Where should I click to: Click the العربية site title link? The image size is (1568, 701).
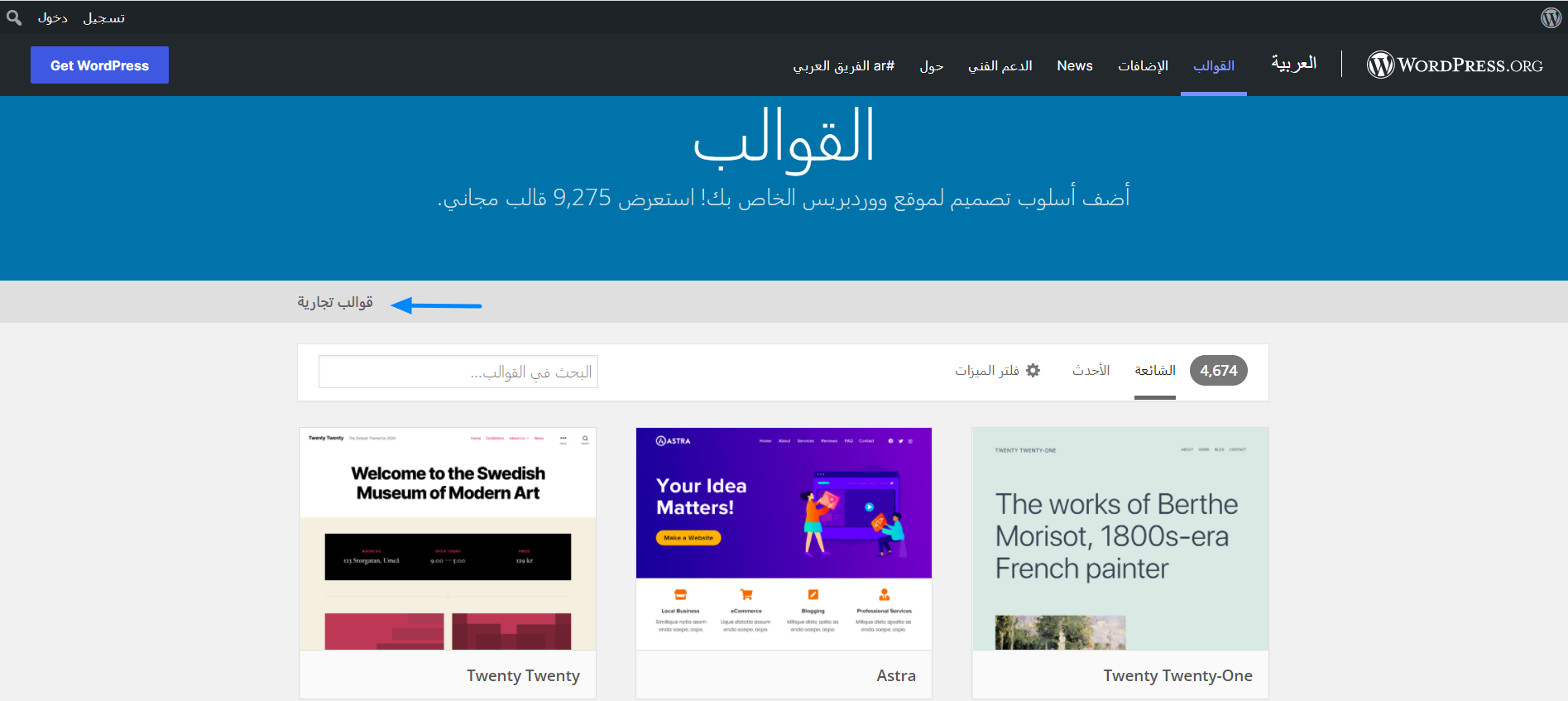pos(1294,64)
